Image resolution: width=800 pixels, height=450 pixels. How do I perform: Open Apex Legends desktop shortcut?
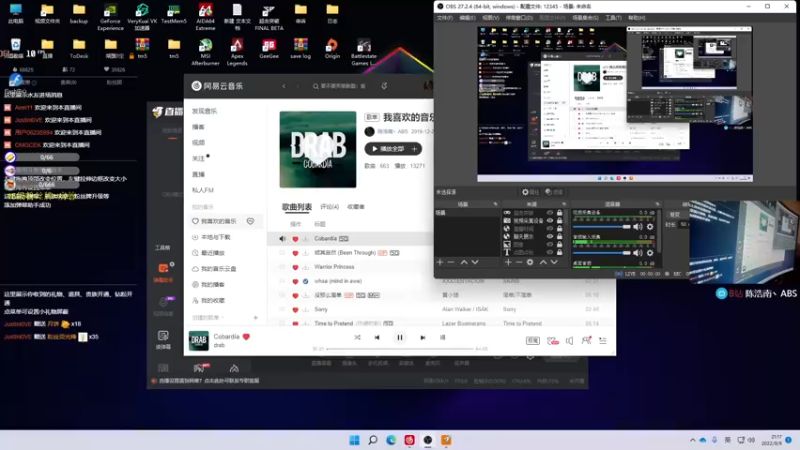pyautogui.click(x=237, y=52)
